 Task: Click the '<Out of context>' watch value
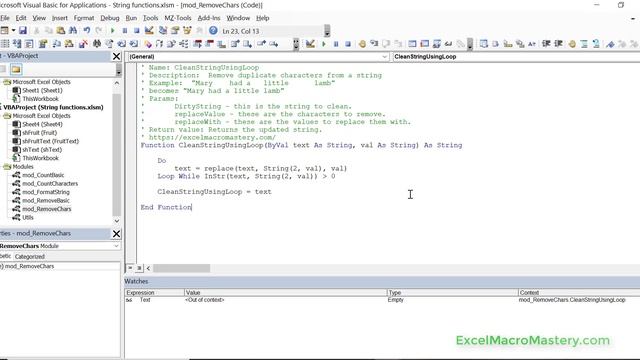(x=204, y=300)
